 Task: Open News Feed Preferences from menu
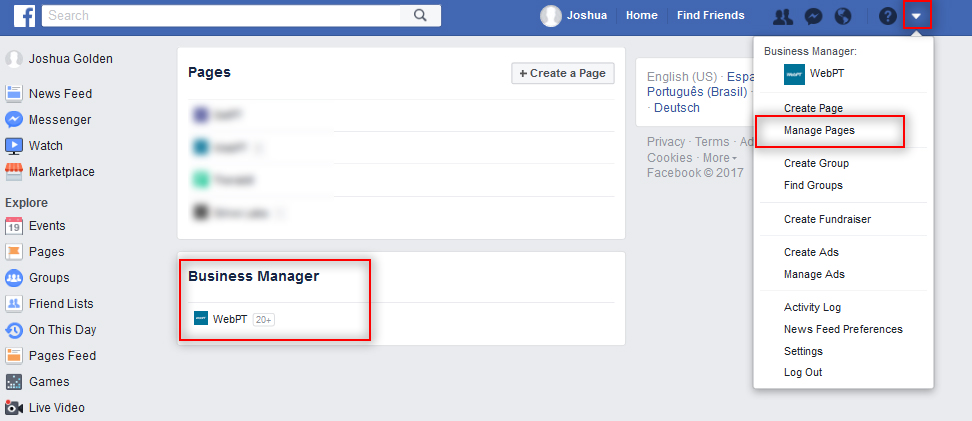(x=843, y=329)
